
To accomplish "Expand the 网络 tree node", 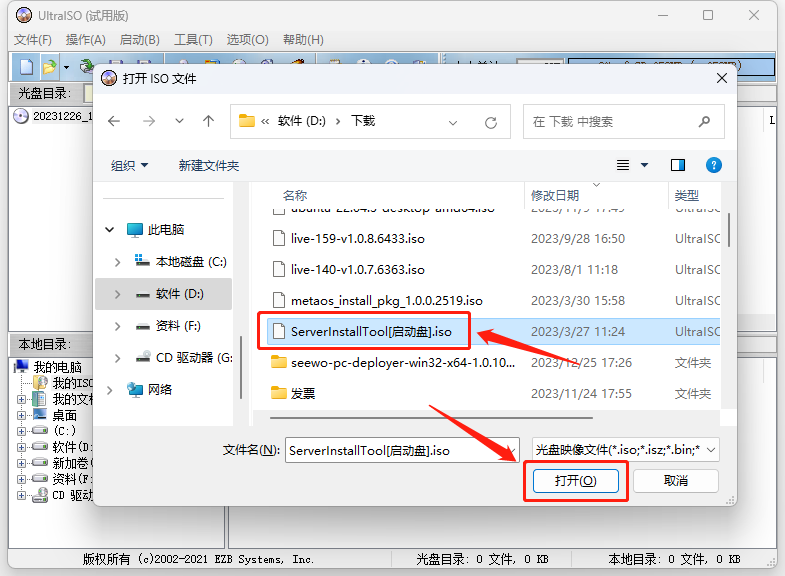I will point(110,390).
